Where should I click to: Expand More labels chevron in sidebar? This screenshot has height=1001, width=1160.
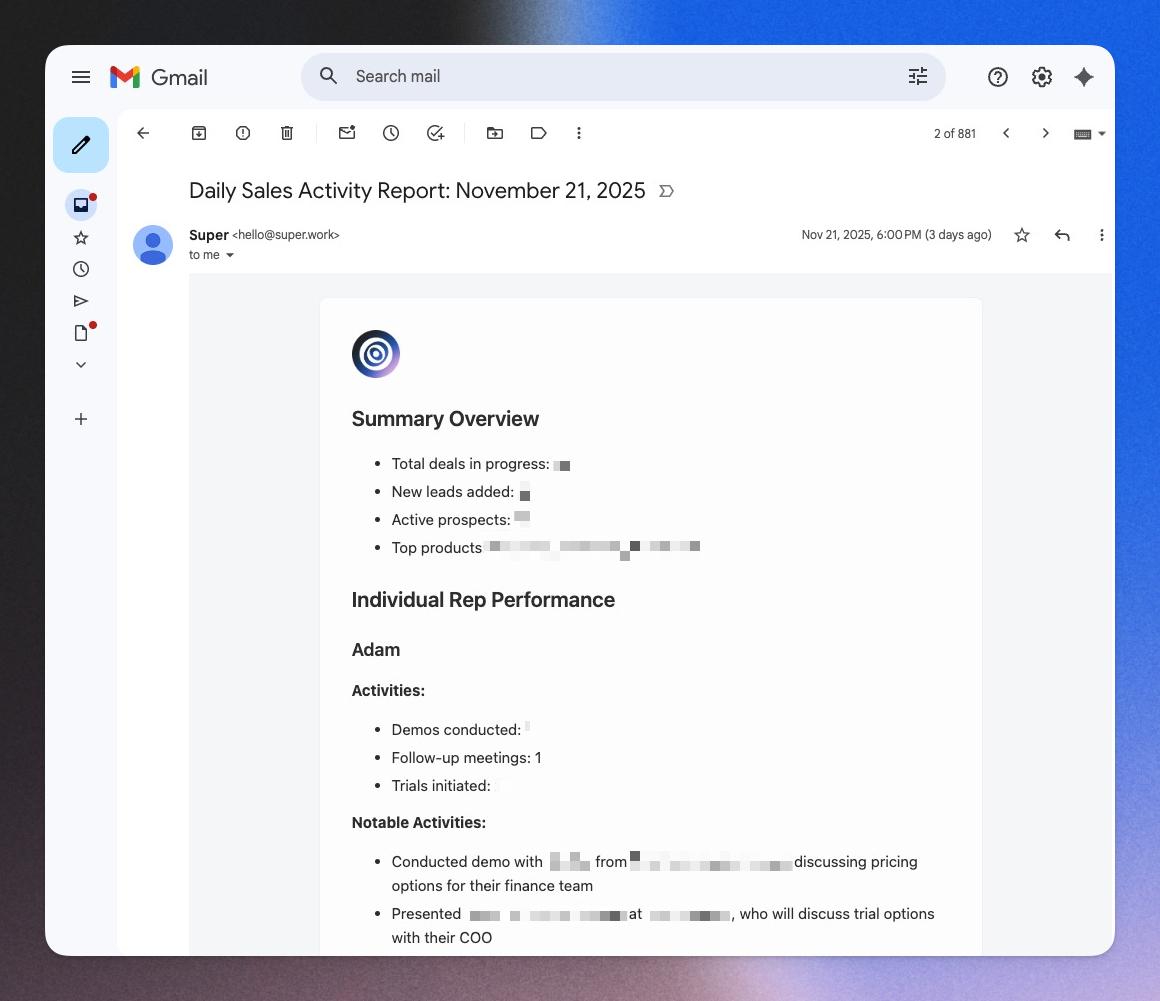click(81, 365)
